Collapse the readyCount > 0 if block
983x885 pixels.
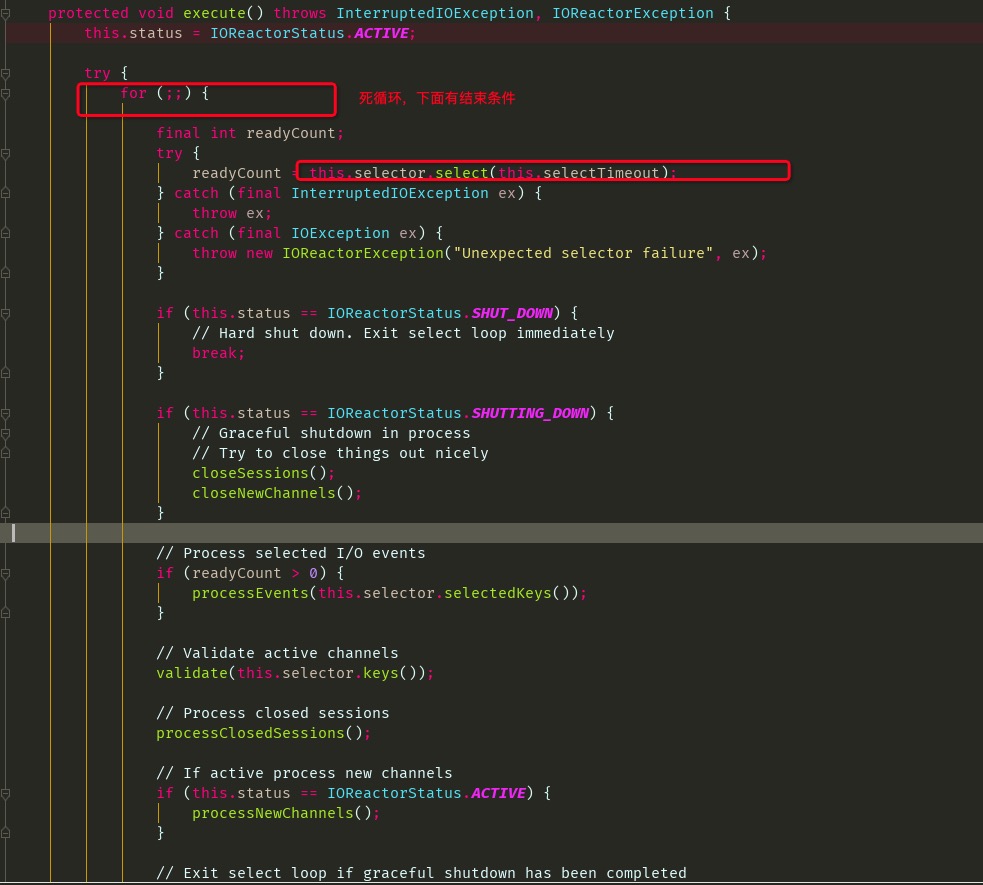5,572
